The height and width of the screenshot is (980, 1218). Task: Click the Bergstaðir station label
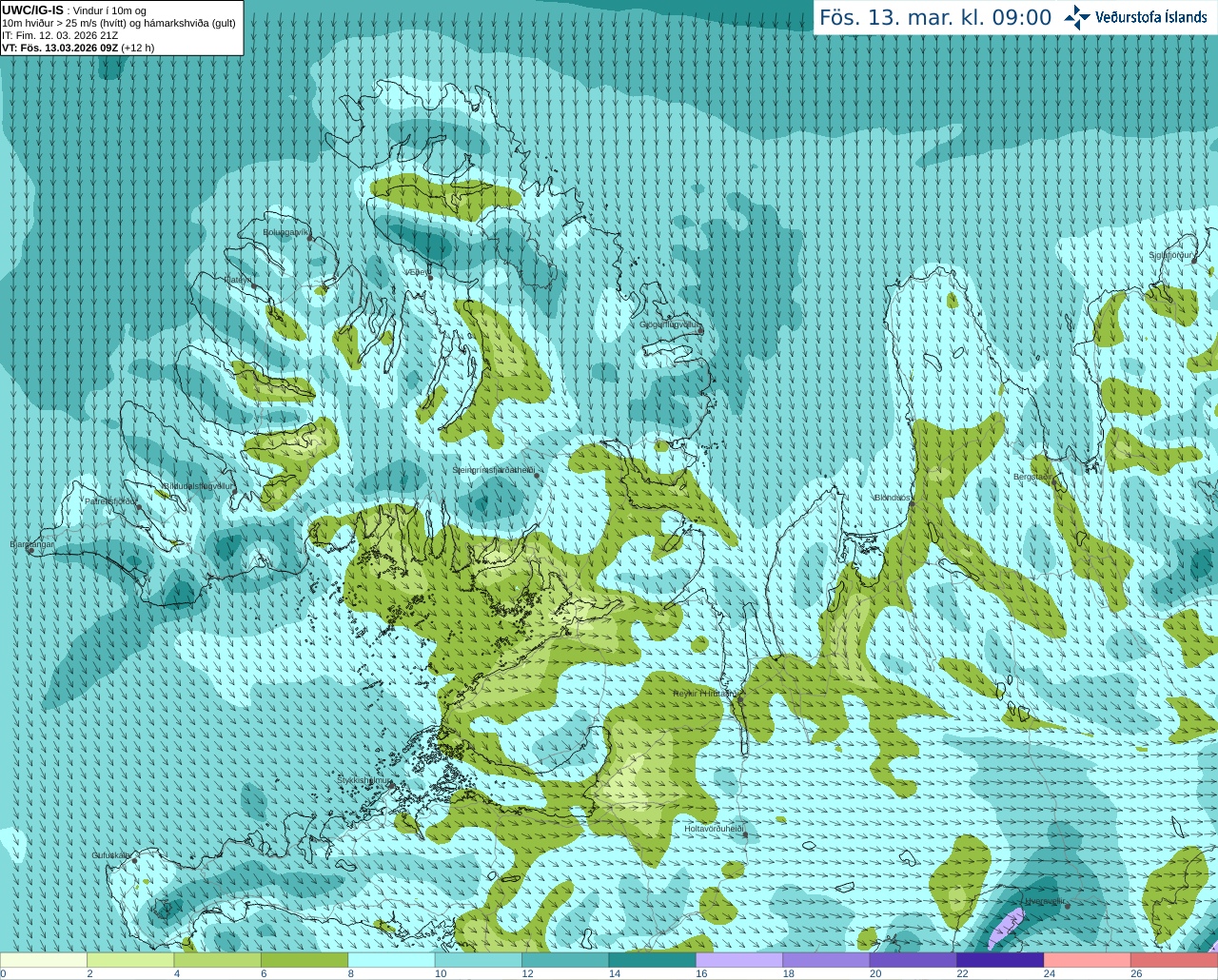coord(1033,478)
